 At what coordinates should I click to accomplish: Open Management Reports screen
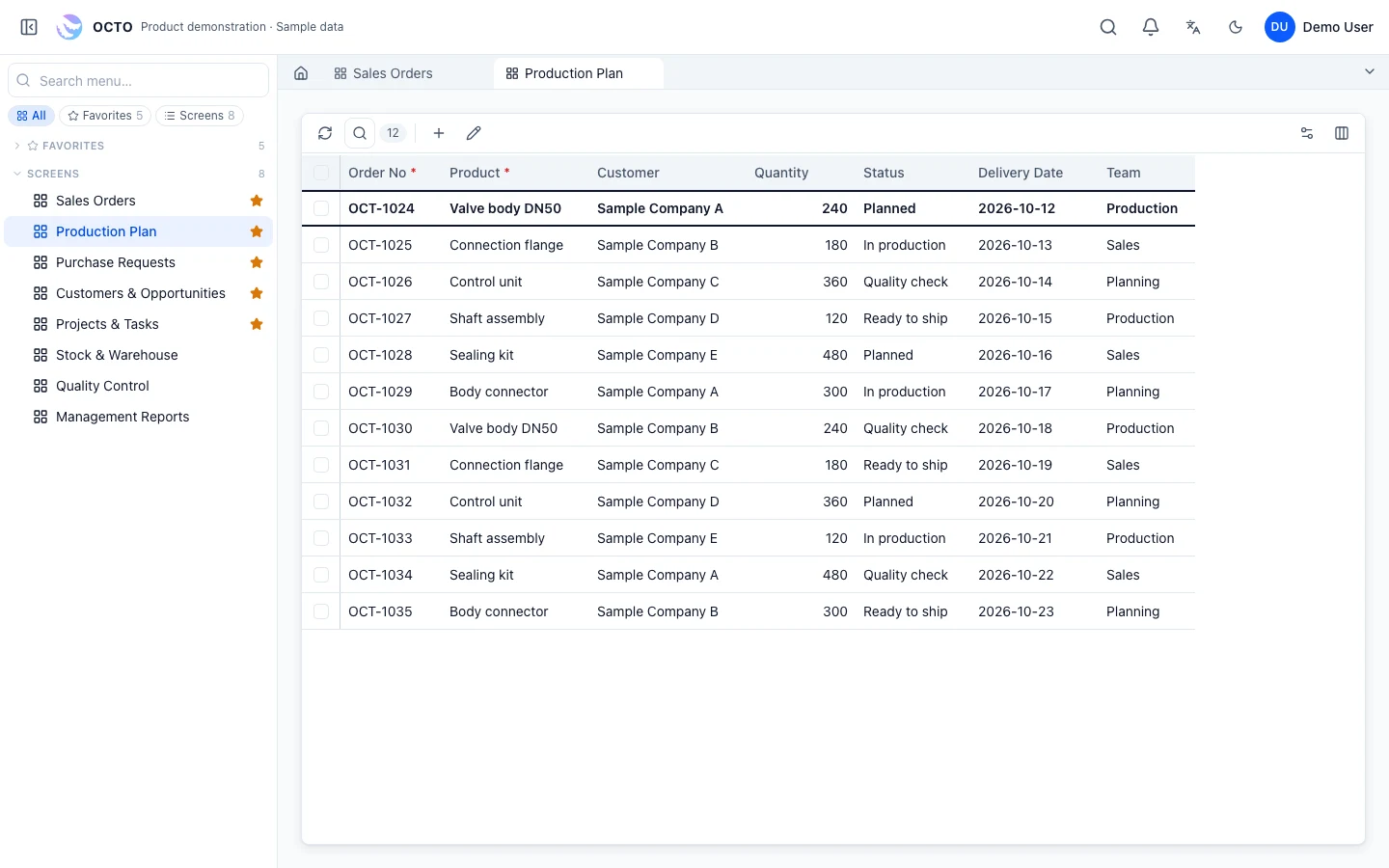tap(139, 417)
